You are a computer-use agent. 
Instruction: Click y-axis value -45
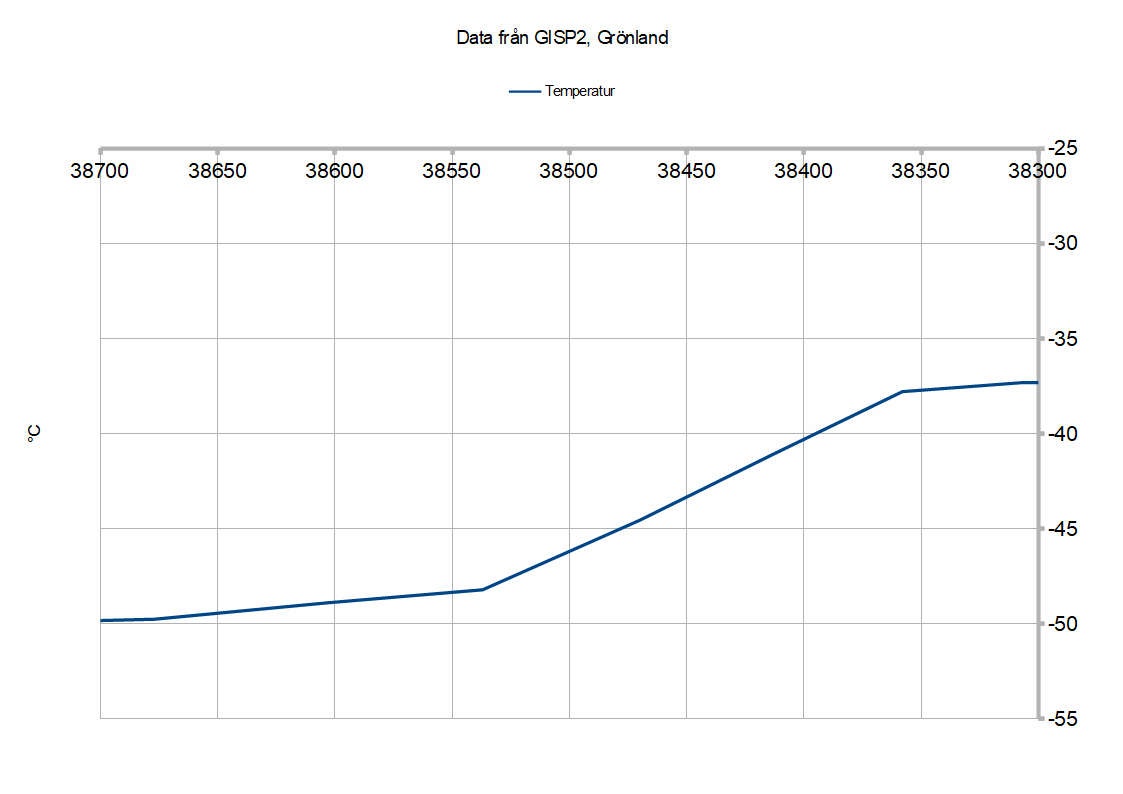point(1064,529)
